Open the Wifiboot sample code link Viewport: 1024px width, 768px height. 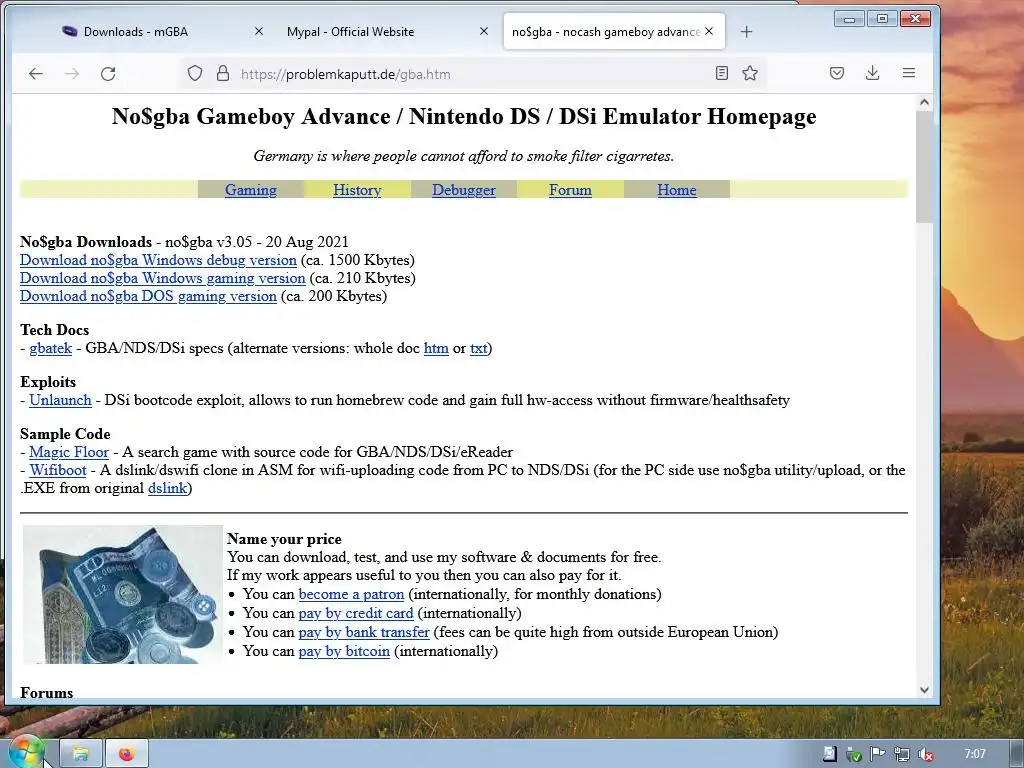coord(57,470)
